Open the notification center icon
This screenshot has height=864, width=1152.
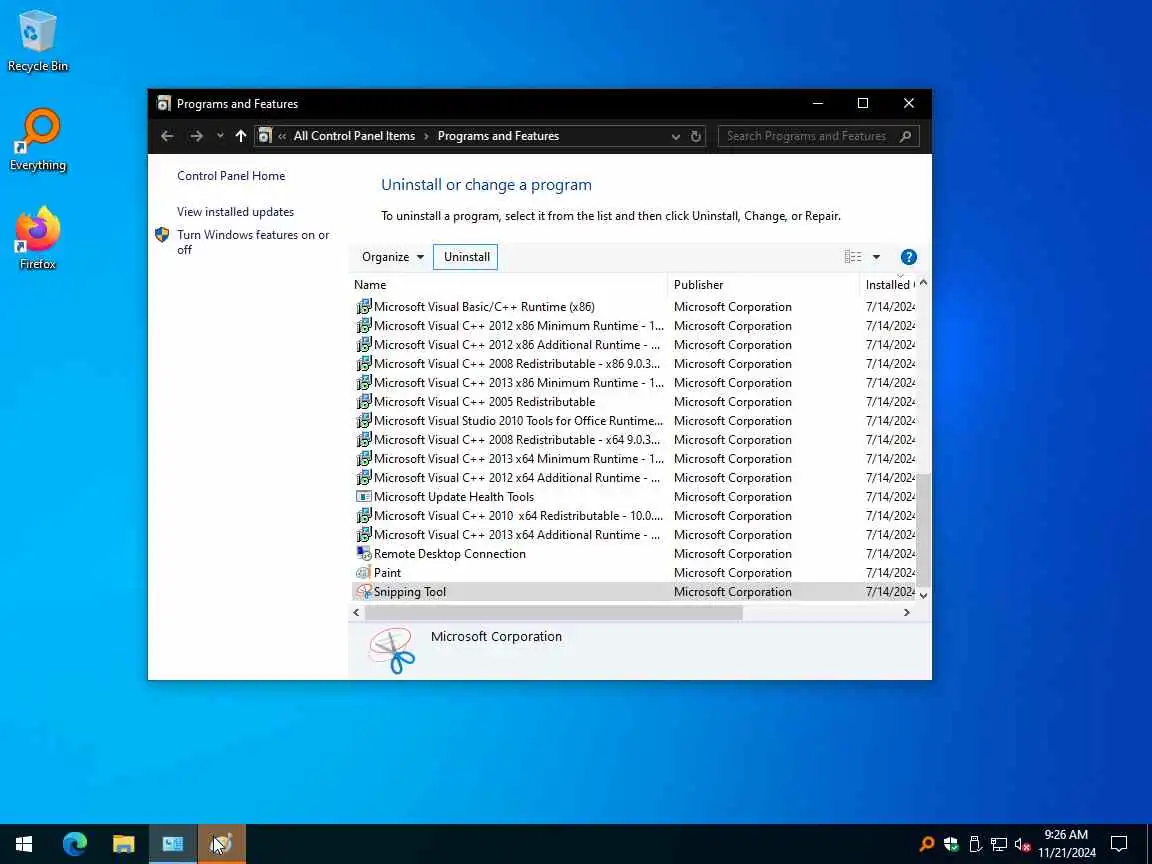[x=1119, y=844]
